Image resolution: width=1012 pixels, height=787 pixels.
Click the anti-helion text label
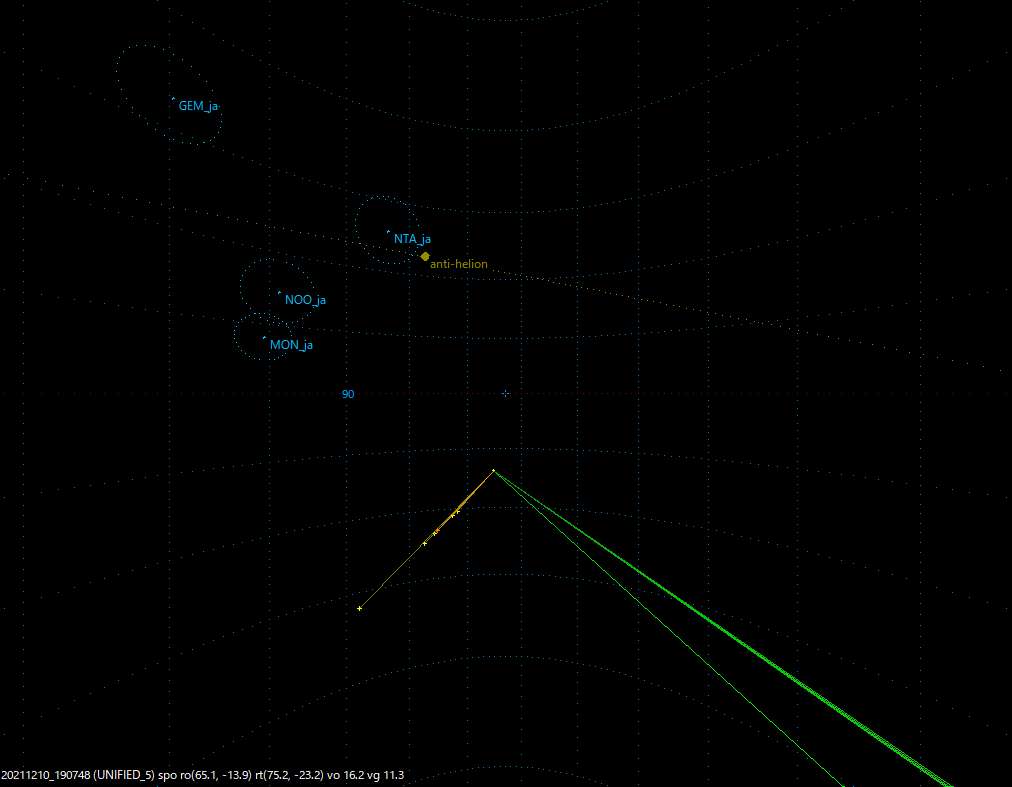point(458,264)
